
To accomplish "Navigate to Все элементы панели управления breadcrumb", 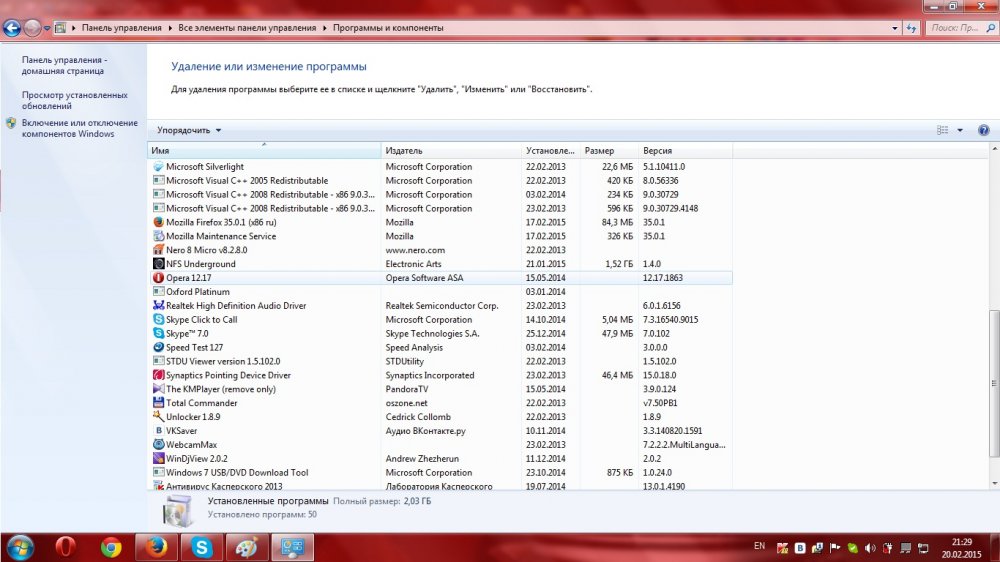I will tap(247, 28).
